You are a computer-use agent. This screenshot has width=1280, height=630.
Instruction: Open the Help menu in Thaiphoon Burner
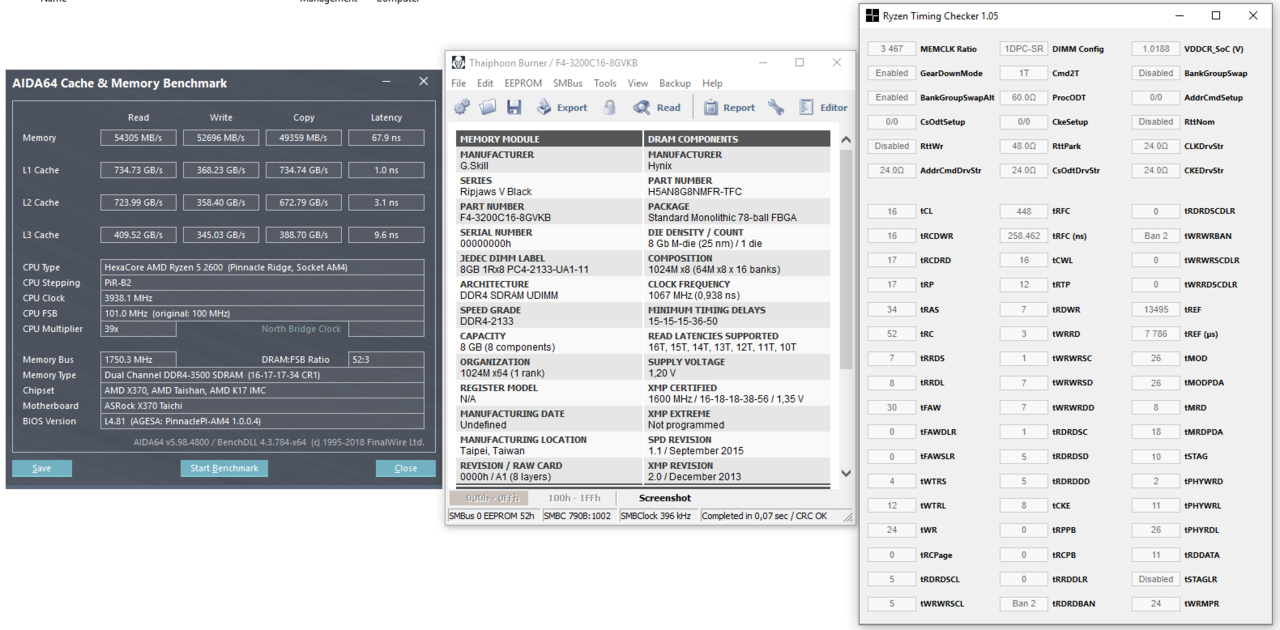coord(712,83)
